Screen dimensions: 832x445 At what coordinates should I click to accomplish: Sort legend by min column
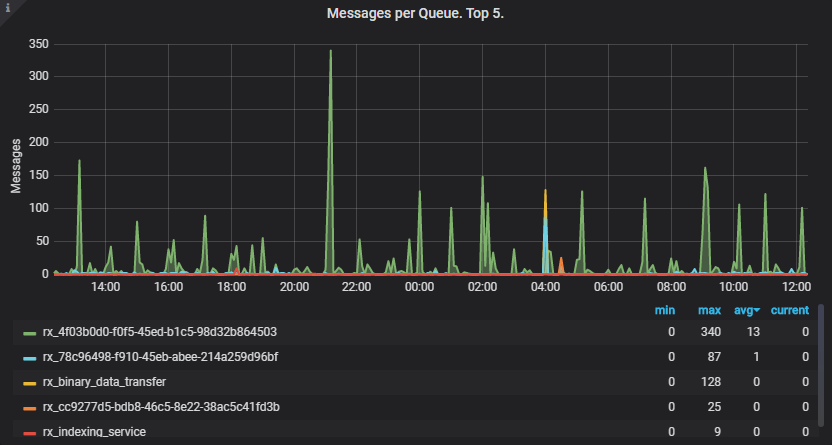pyautogui.click(x=665, y=311)
